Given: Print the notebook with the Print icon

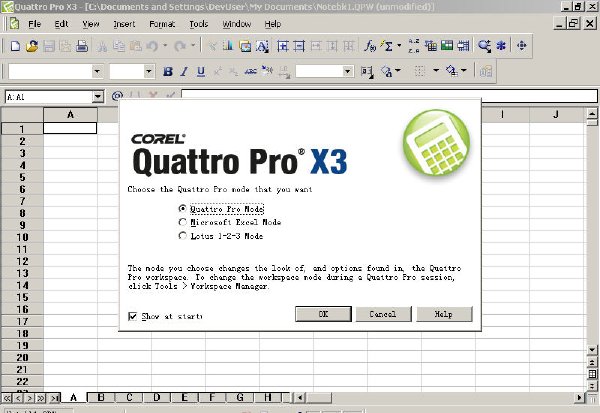Looking at the screenshot, I should tap(82, 46).
